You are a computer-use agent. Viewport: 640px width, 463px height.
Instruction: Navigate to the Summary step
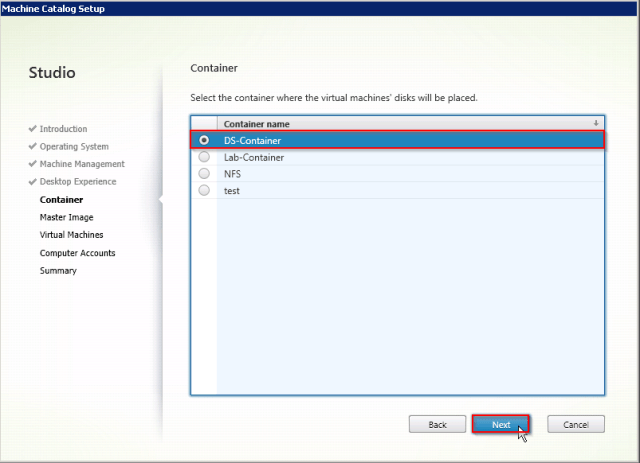[58, 270]
